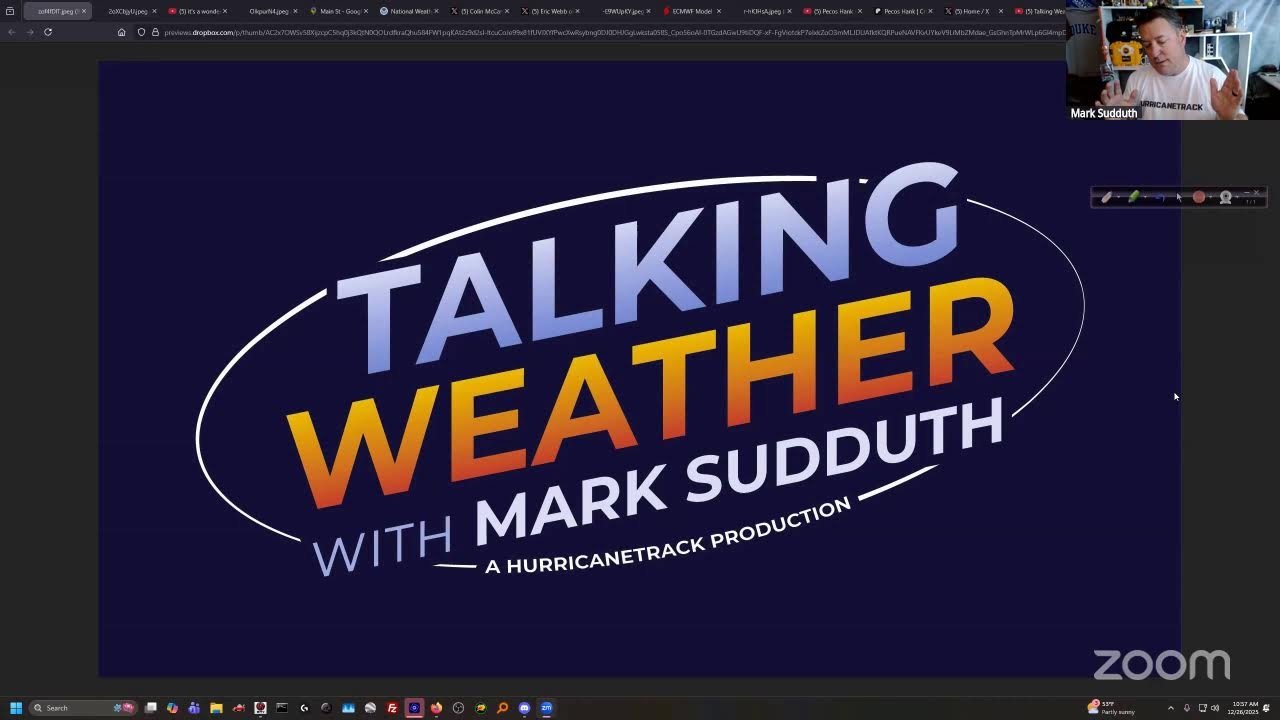This screenshot has width=1280, height=720.
Task: Open red record button dropdown arrow
Action: click(x=1210, y=197)
